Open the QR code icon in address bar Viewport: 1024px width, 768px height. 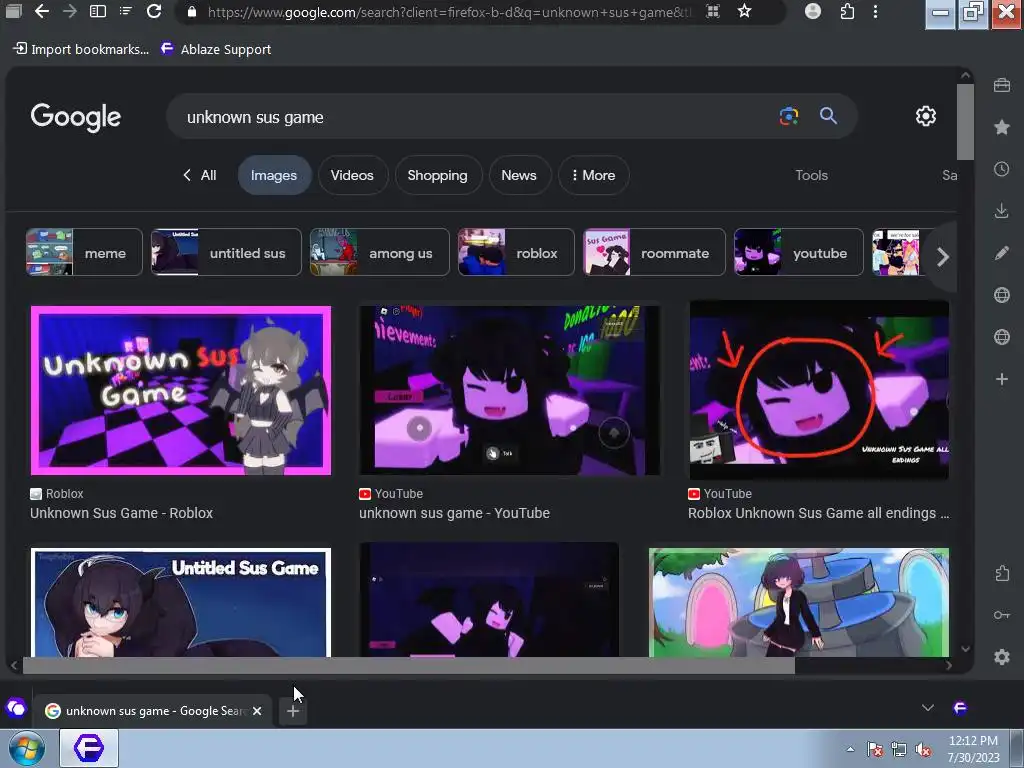tap(713, 11)
